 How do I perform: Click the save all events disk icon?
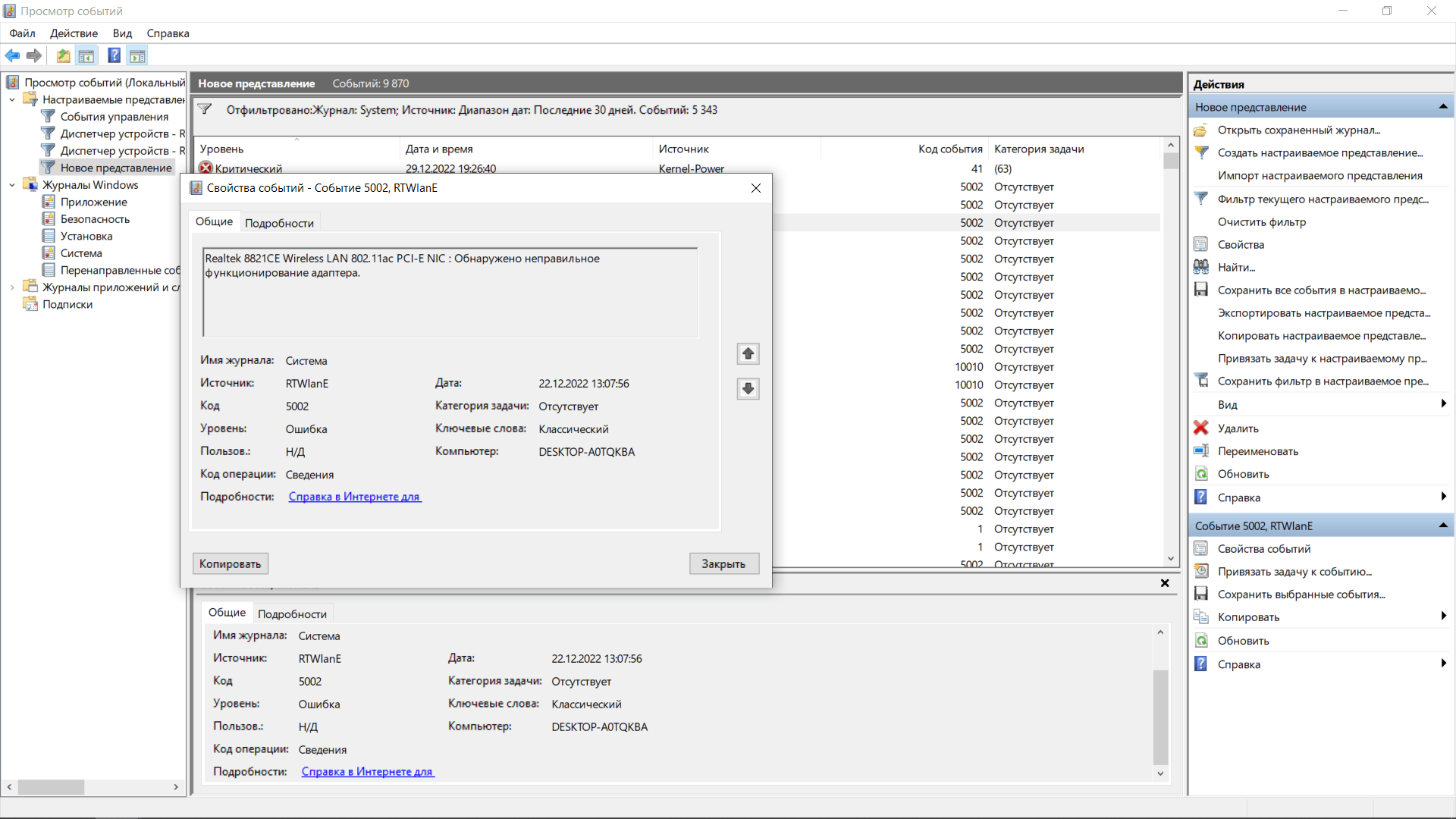[x=1201, y=290]
